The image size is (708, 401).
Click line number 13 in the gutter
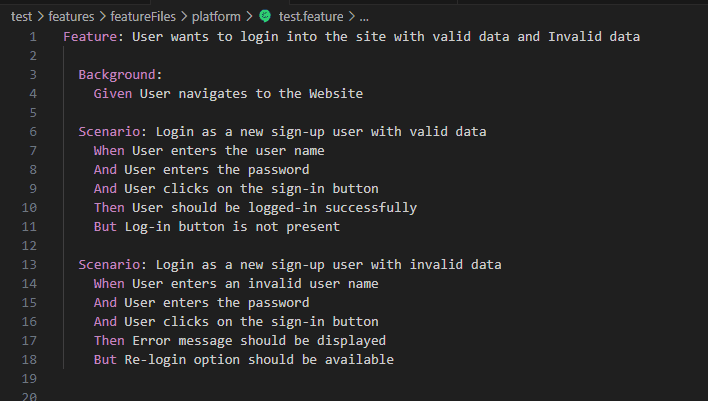point(29,264)
